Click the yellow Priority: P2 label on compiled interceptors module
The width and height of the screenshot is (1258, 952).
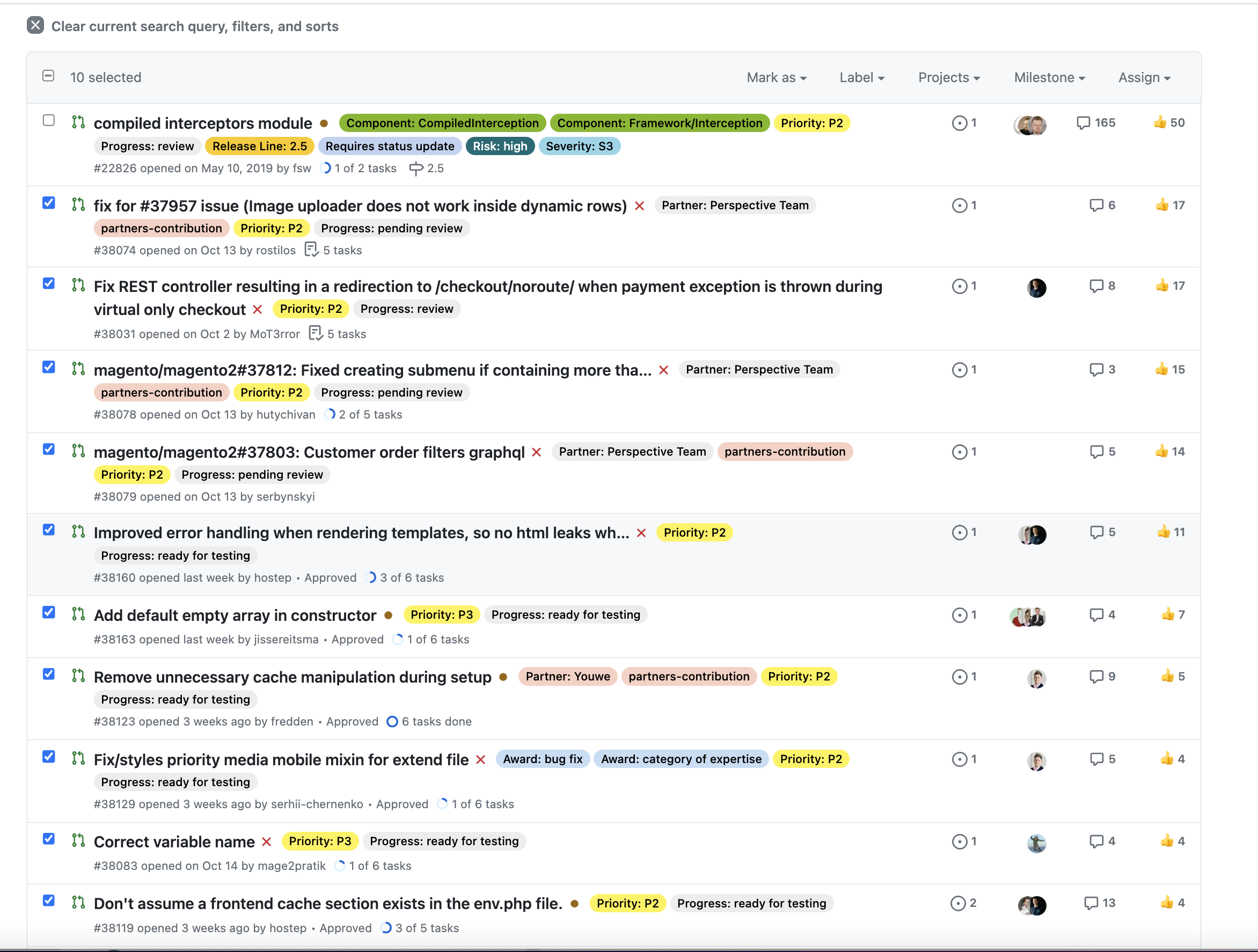click(812, 123)
